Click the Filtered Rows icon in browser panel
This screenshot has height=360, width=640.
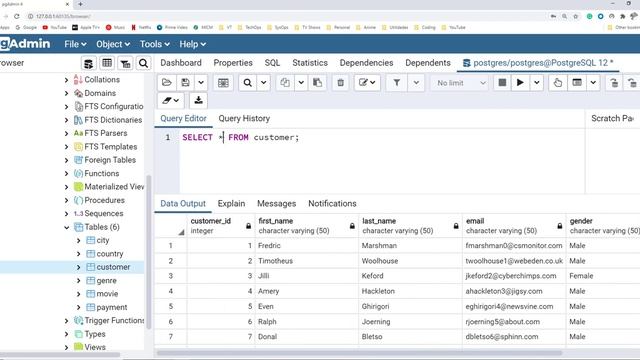tap(125, 63)
